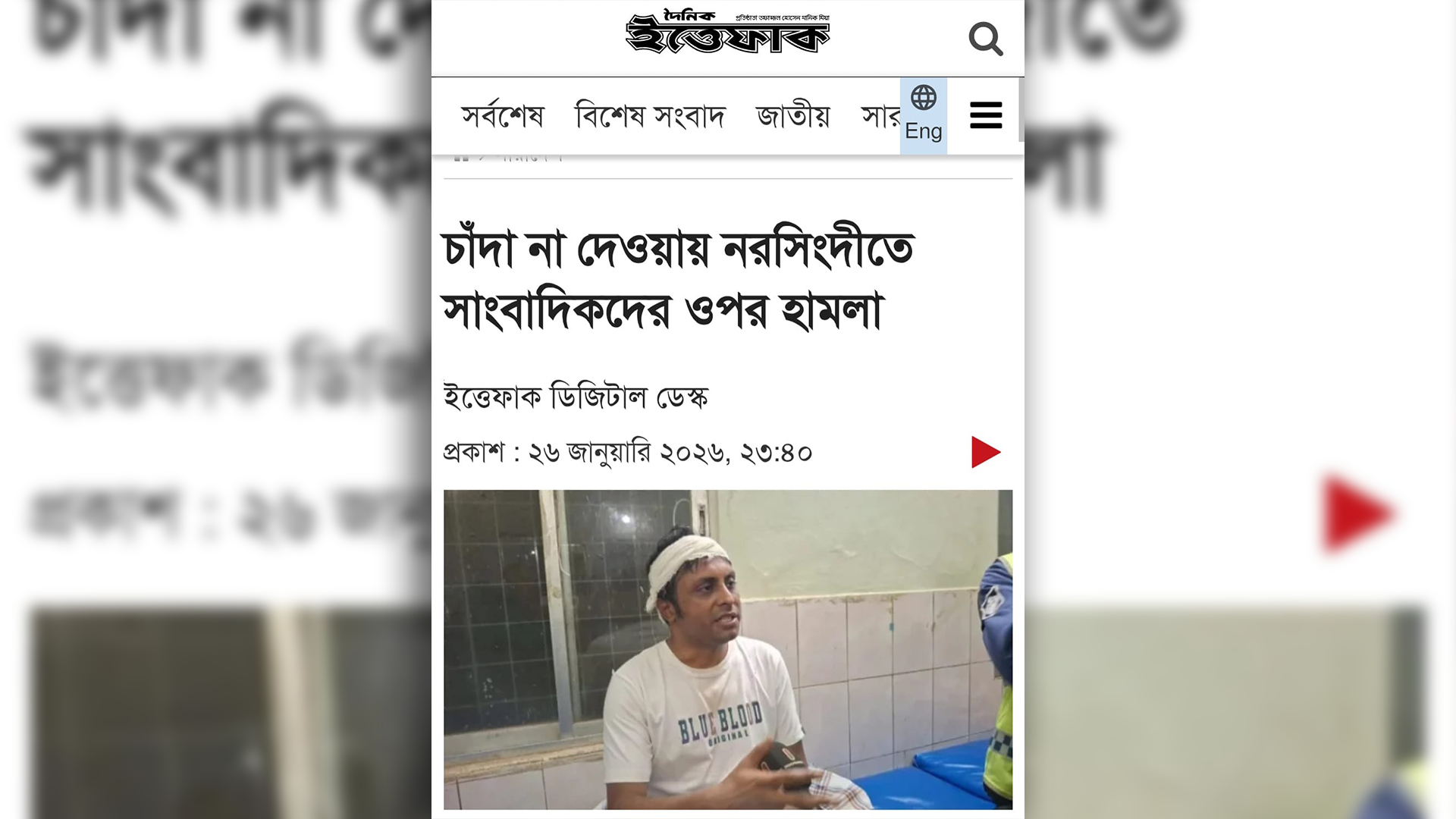Click the ইত্তেফাক ডিজিটাল ডেস্ক byline
The height and width of the screenshot is (819, 1456).
pyautogui.click(x=576, y=397)
